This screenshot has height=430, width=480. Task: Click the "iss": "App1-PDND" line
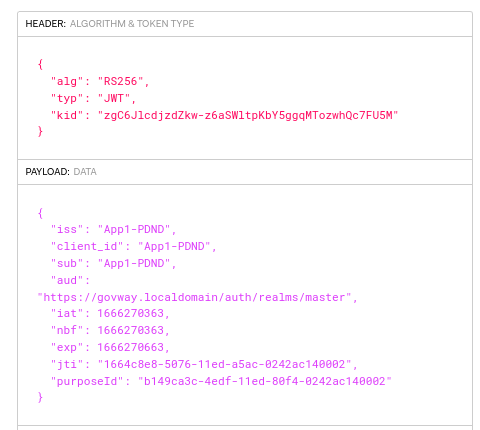[113, 229]
